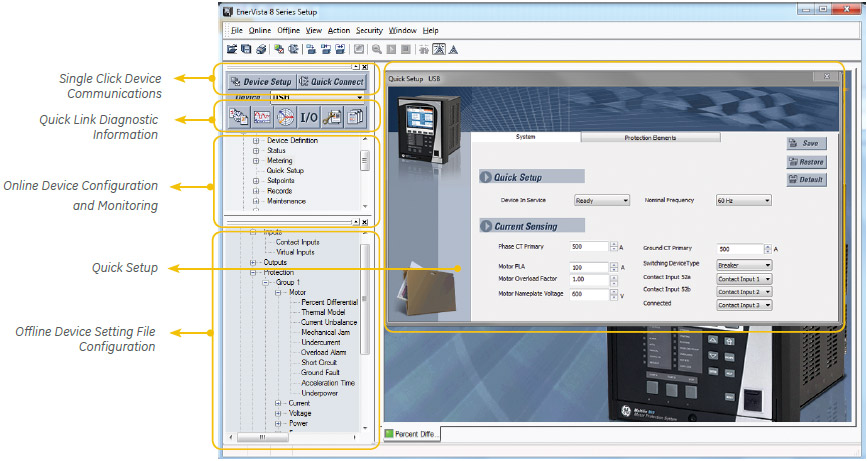This screenshot has width=867, height=461.
Task: Click the boxed transmission tower toolbar icon
Action: (x=438, y=49)
